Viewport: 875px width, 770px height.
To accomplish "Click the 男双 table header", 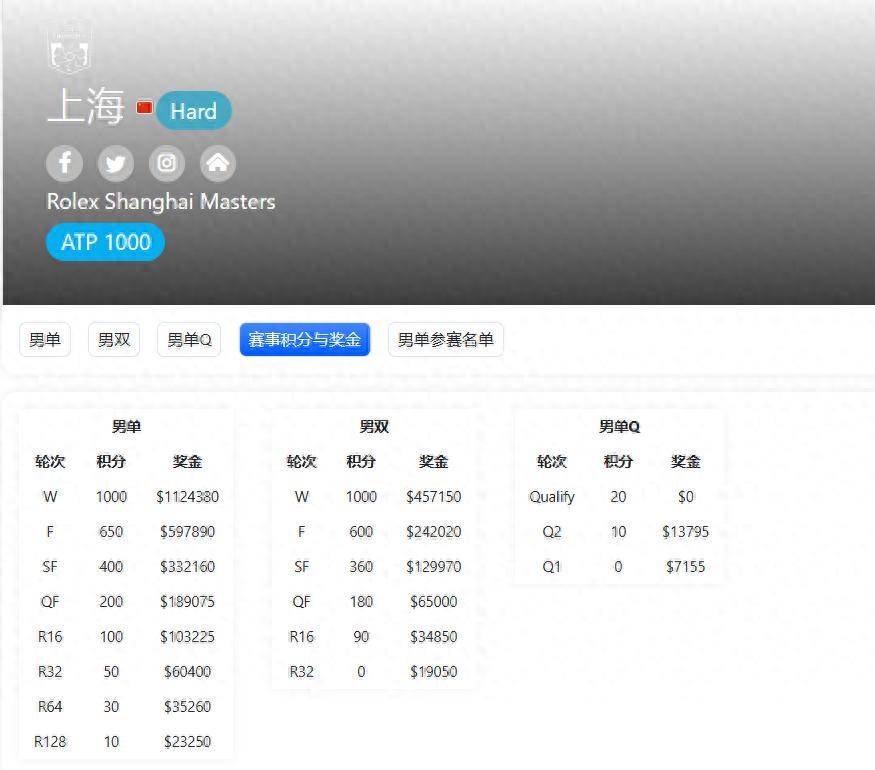I will 374,427.
